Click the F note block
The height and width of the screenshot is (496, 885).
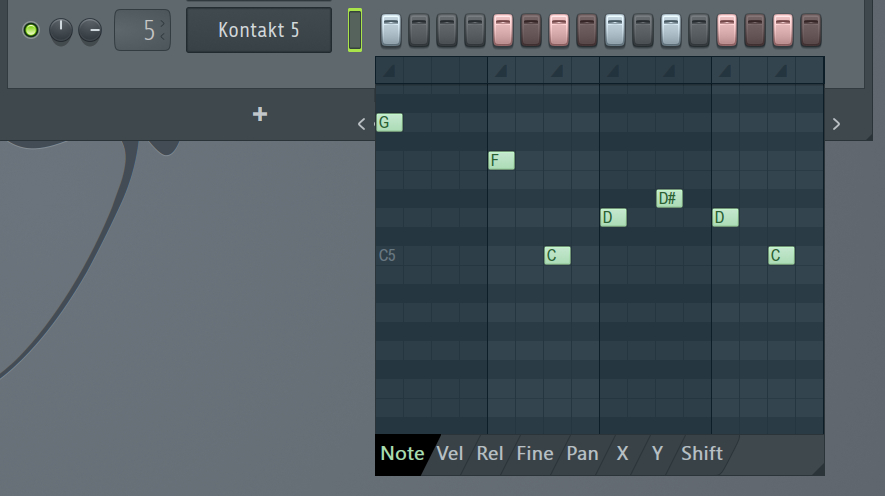(x=501, y=160)
